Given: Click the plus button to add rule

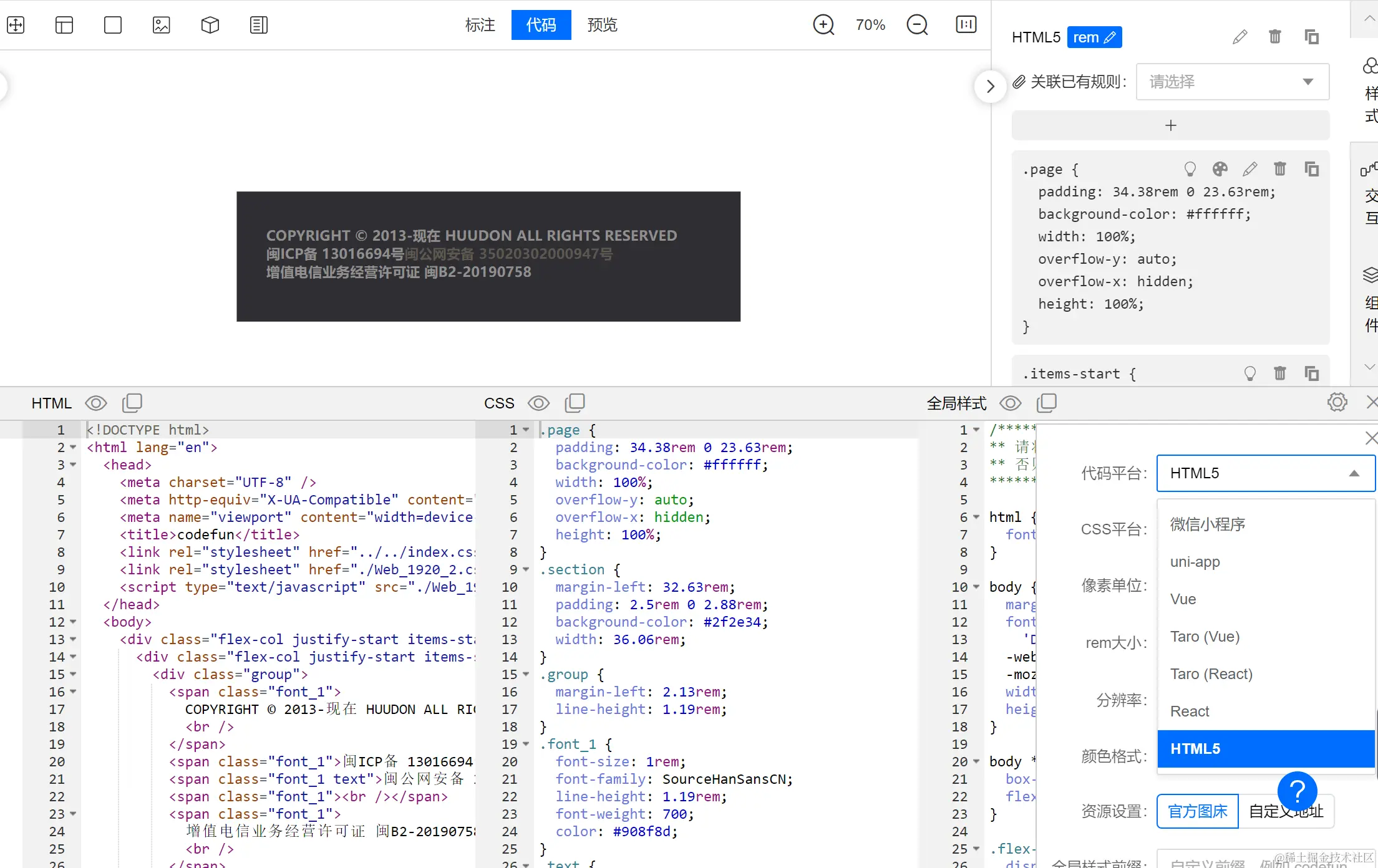Looking at the screenshot, I should [x=1170, y=125].
